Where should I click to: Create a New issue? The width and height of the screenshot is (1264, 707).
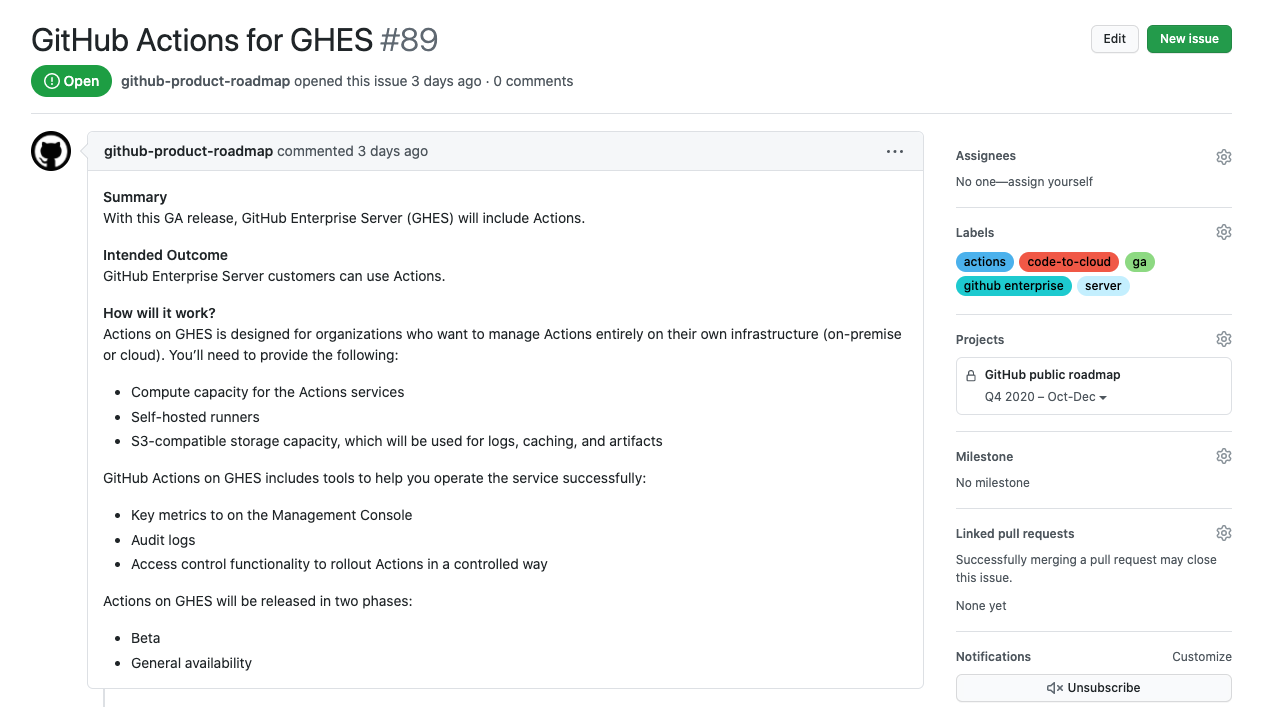point(1189,39)
